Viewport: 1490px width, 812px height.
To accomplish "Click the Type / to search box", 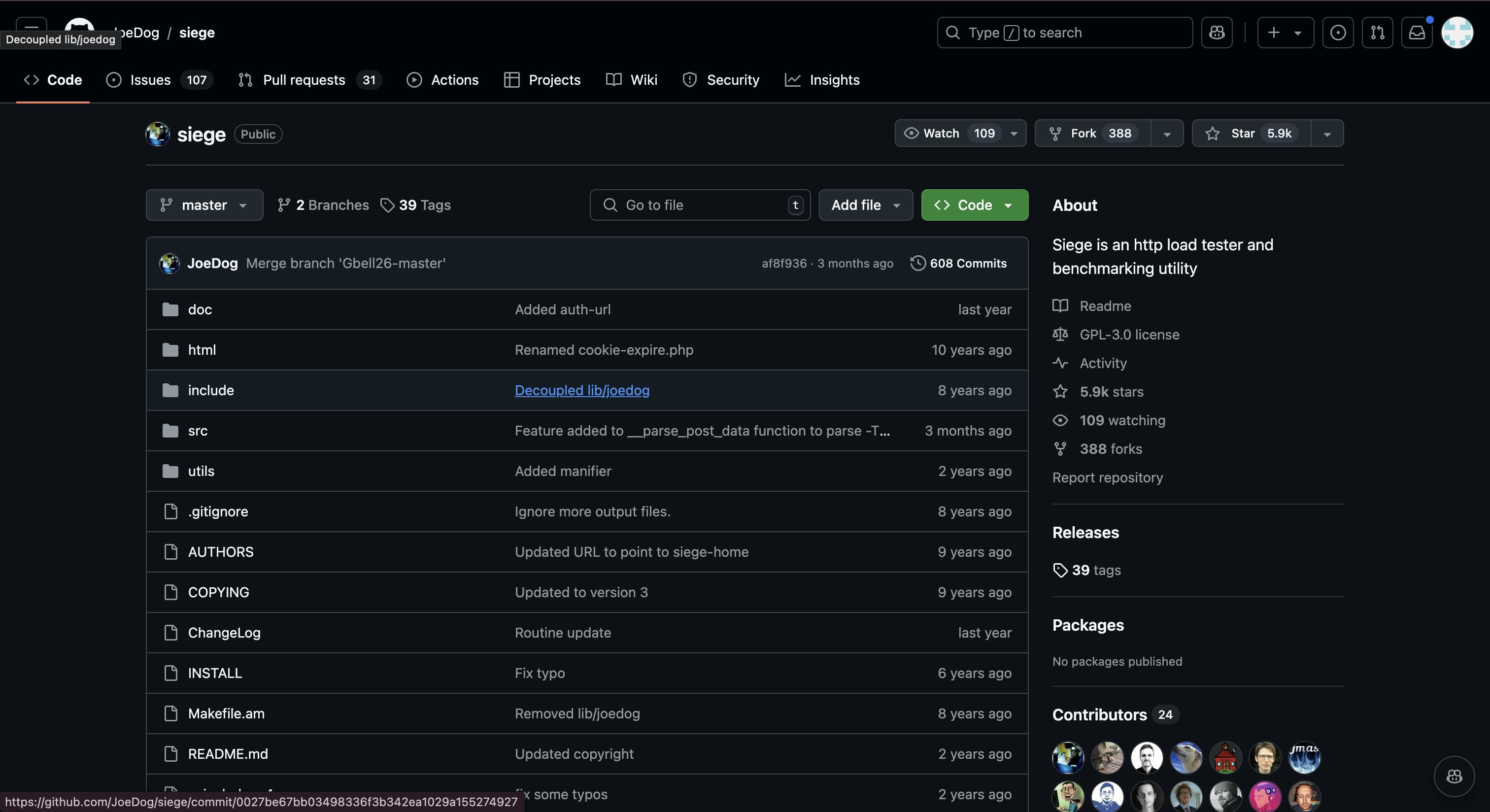I will point(1064,33).
